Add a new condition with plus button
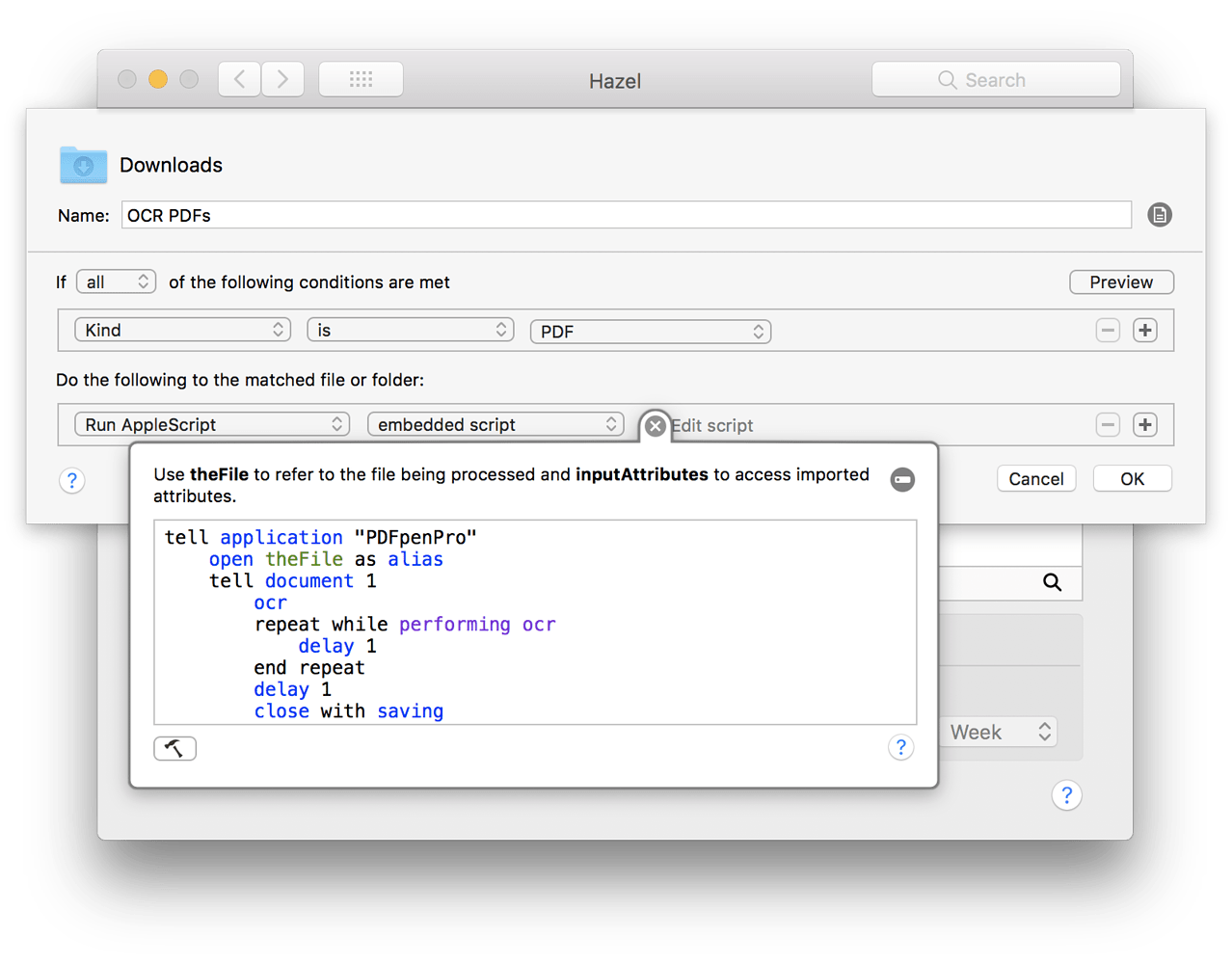1232x964 pixels. [x=1144, y=331]
